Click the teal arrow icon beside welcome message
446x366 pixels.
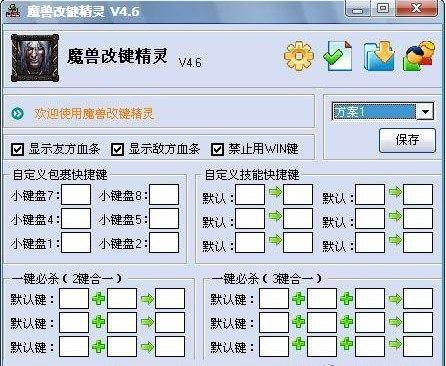click(x=17, y=113)
